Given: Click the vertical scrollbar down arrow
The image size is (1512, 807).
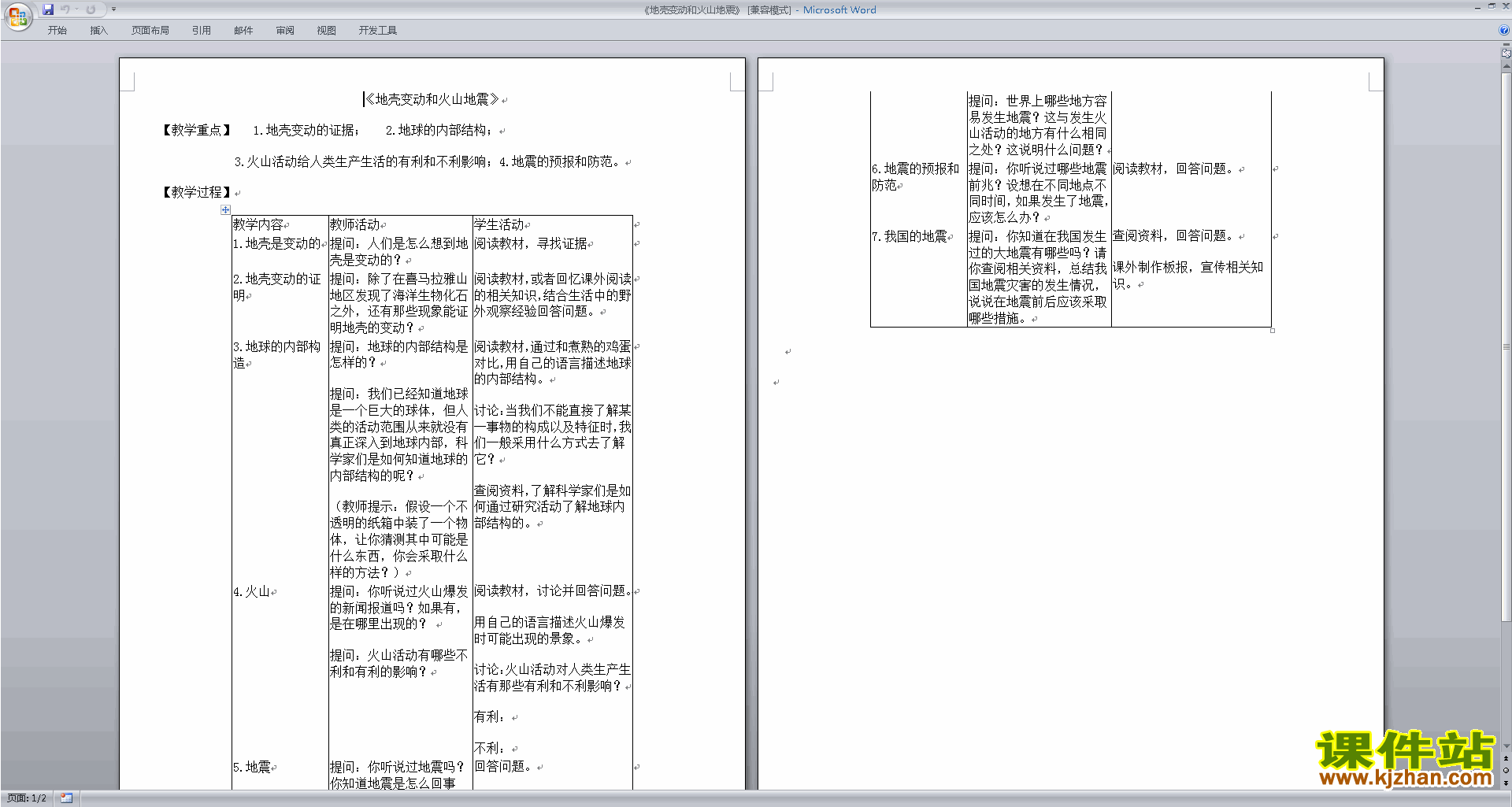Looking at the screenshot, I should 1506,746.
